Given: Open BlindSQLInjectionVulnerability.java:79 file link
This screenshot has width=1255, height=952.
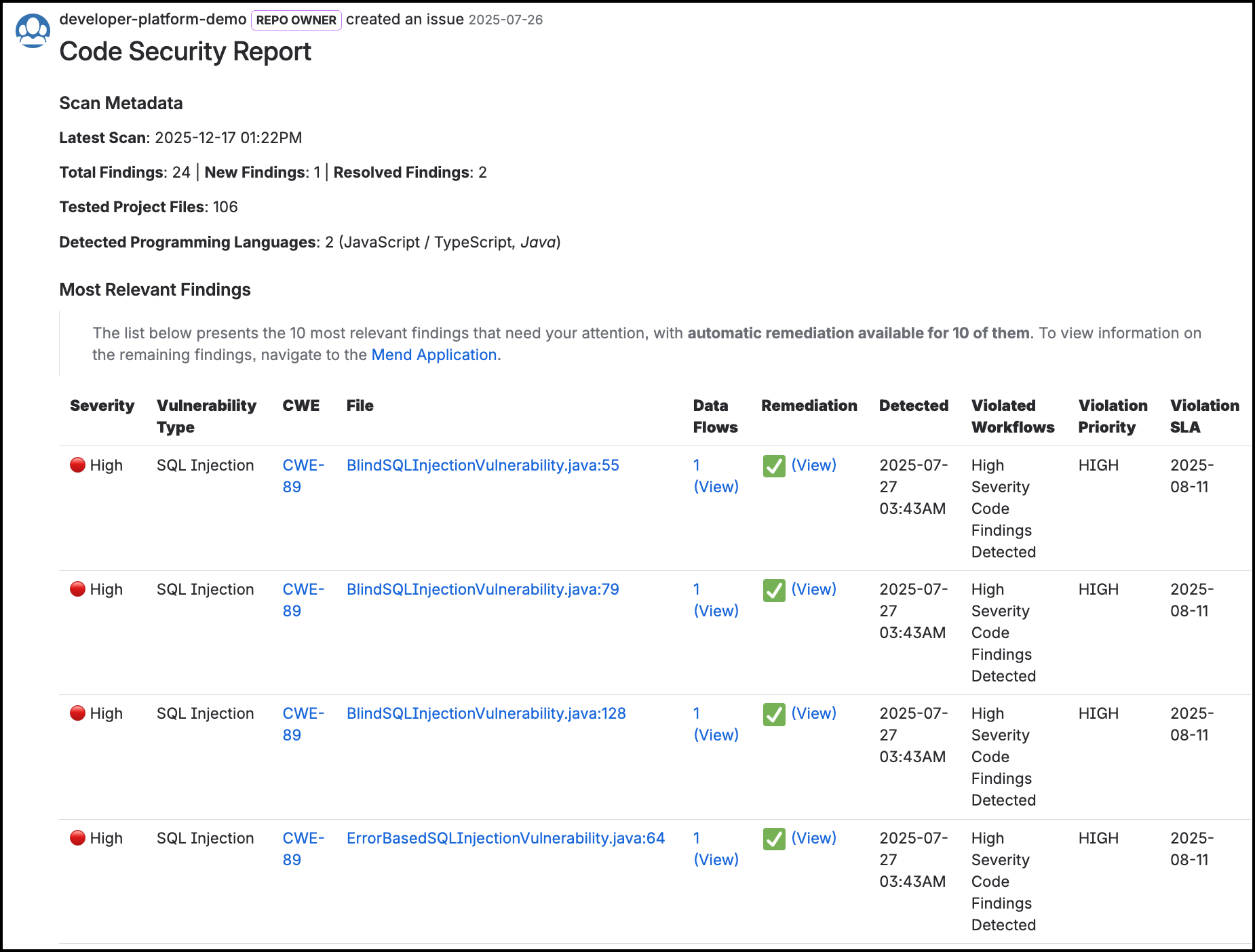Looking at the screenshot, I should coord(483,589).
